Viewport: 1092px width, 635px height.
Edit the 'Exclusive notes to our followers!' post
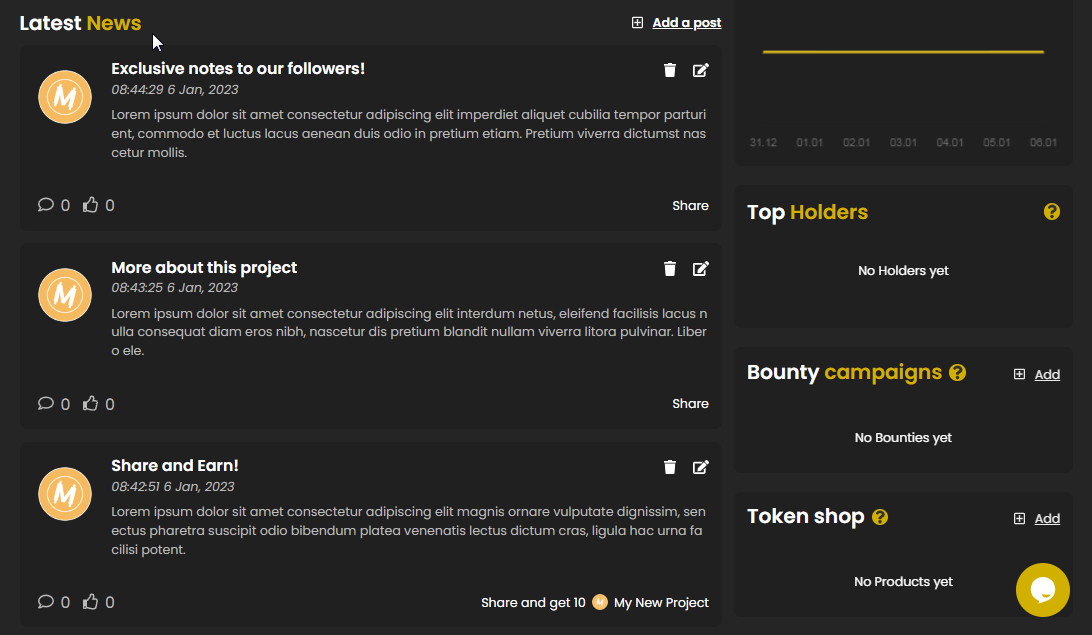pyautogui.click(x=701, y=70)
